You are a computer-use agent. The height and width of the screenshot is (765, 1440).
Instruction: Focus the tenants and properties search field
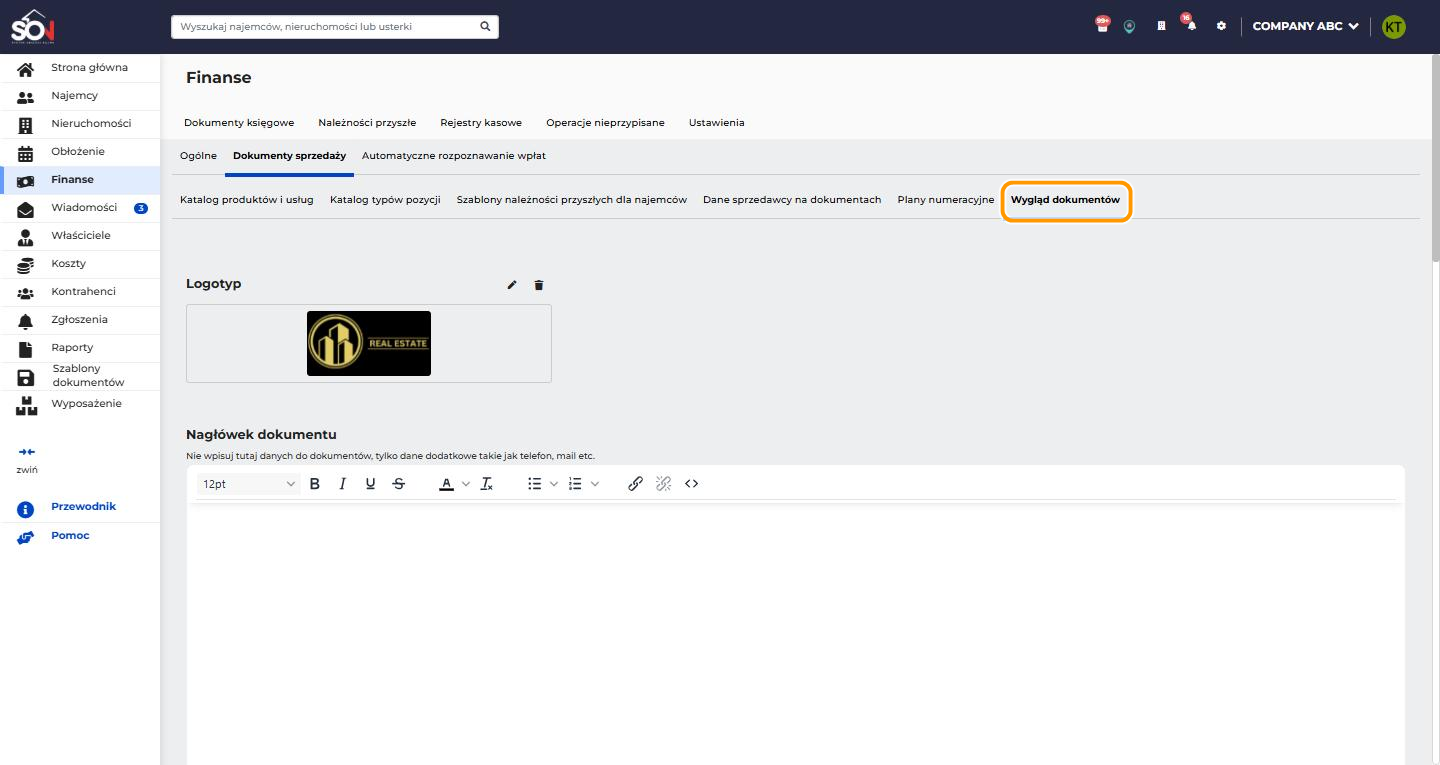(335, 26)
